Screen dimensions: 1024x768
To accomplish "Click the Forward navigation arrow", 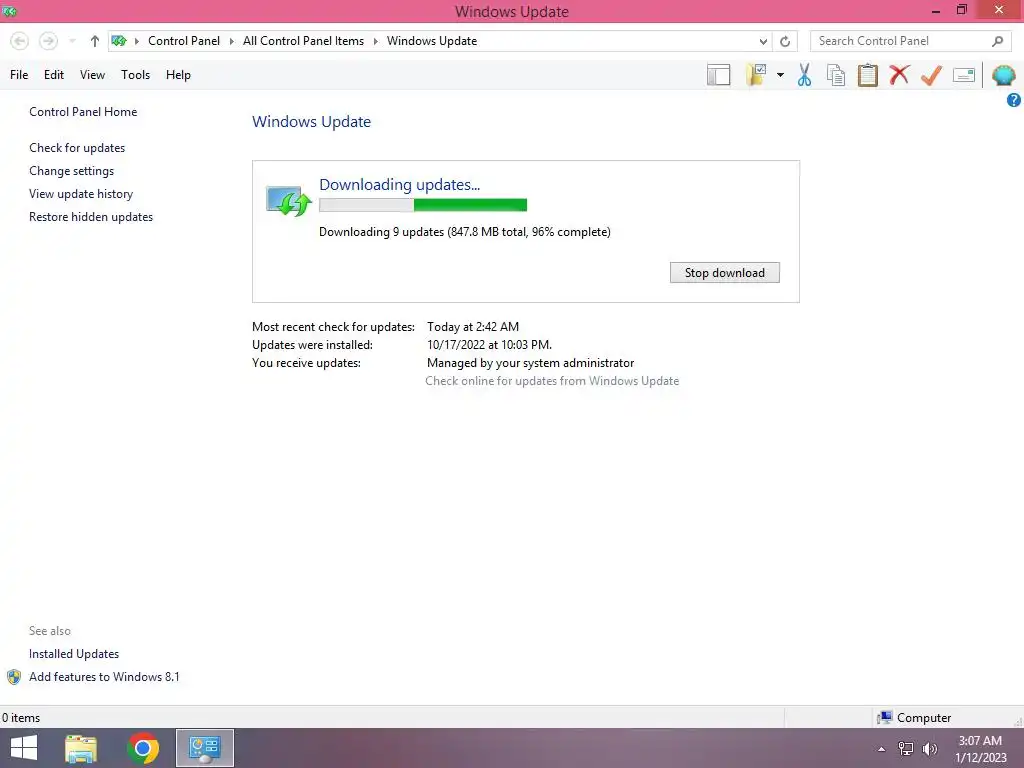I will coord(48,41).
